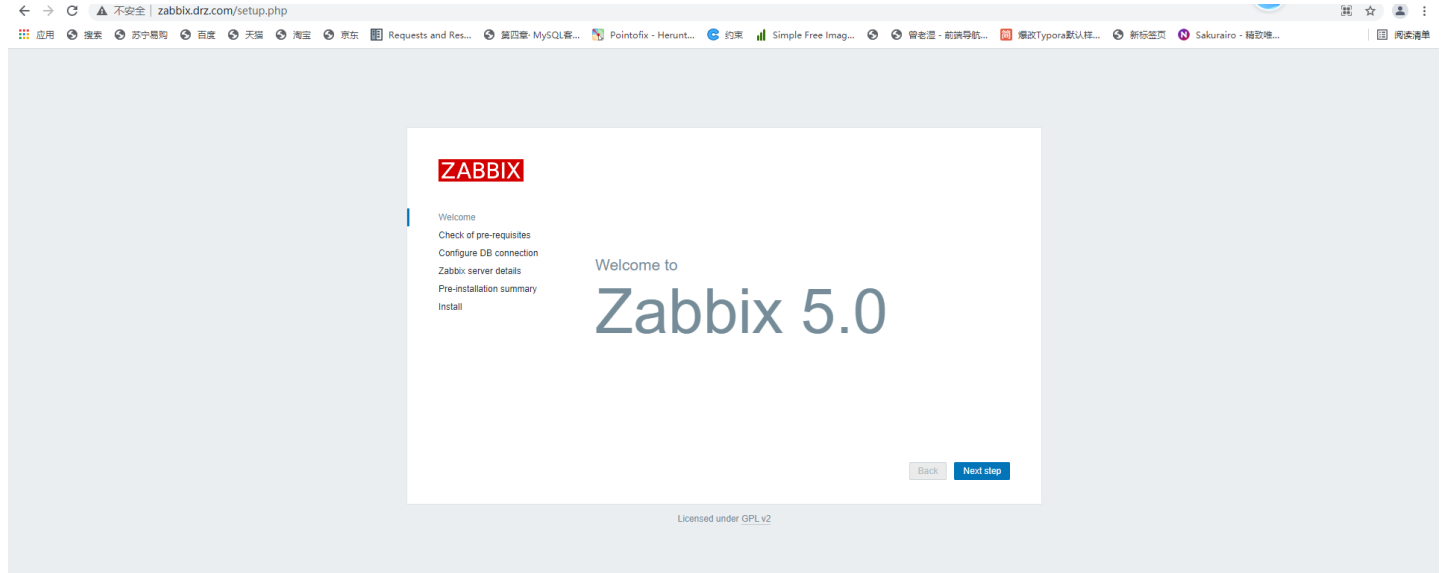Open the 爆改Typora默认样 bookmark

click(1050, 35)
